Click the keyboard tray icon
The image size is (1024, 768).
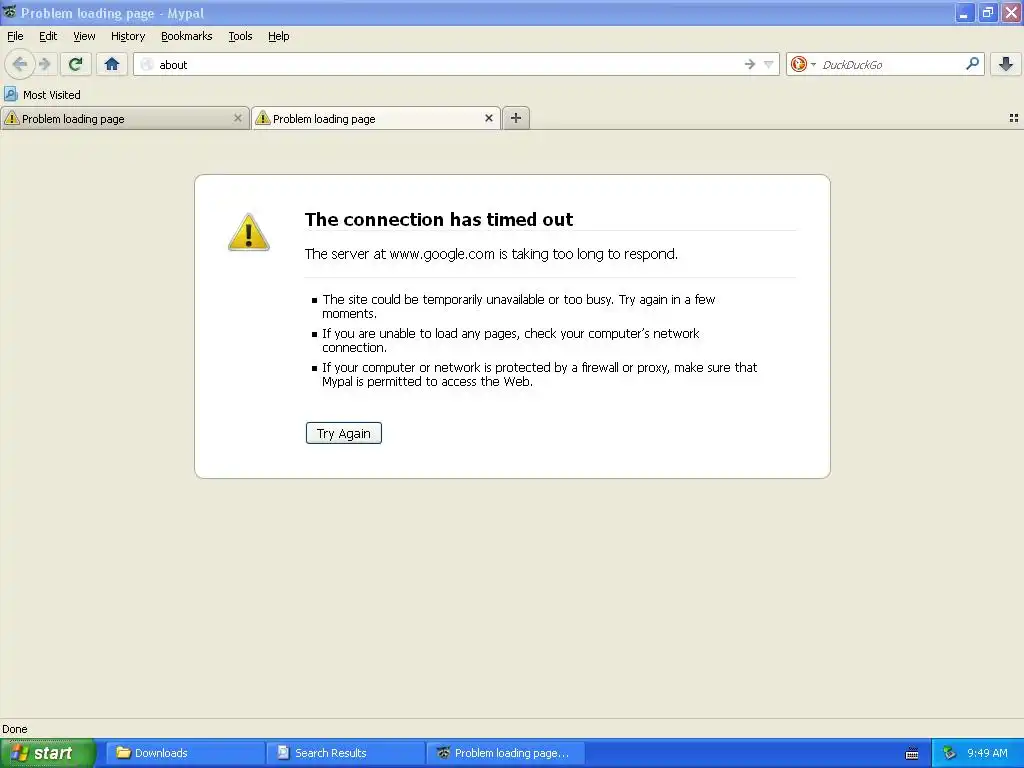(912, 754)
